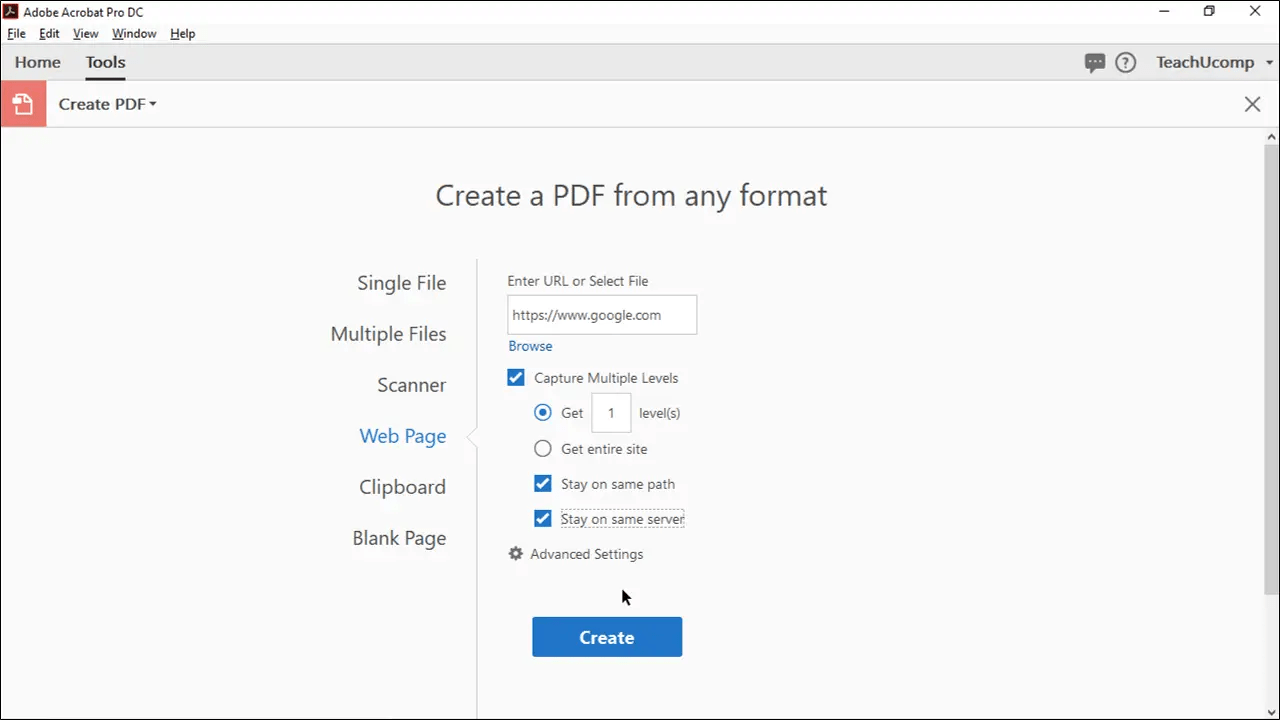Click the Adobe Acrobat logo in the title bar
The width and height of the screenshot is (1280, 720).
(10, 11)
